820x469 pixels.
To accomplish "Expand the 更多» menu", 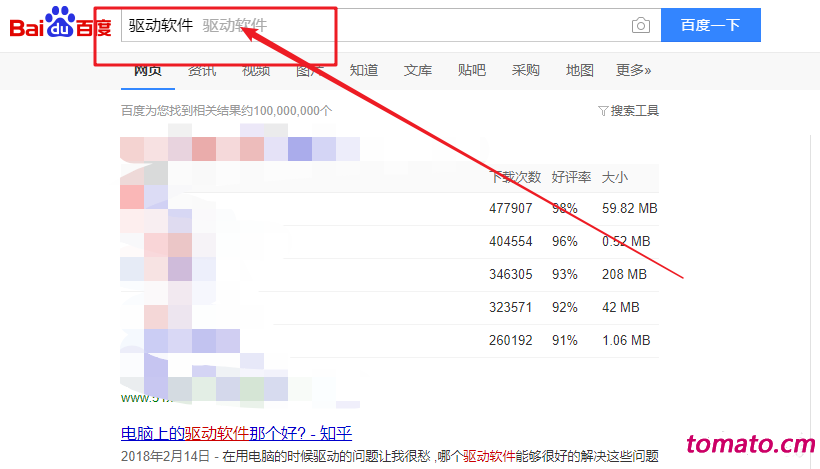I will pos(633,70).
